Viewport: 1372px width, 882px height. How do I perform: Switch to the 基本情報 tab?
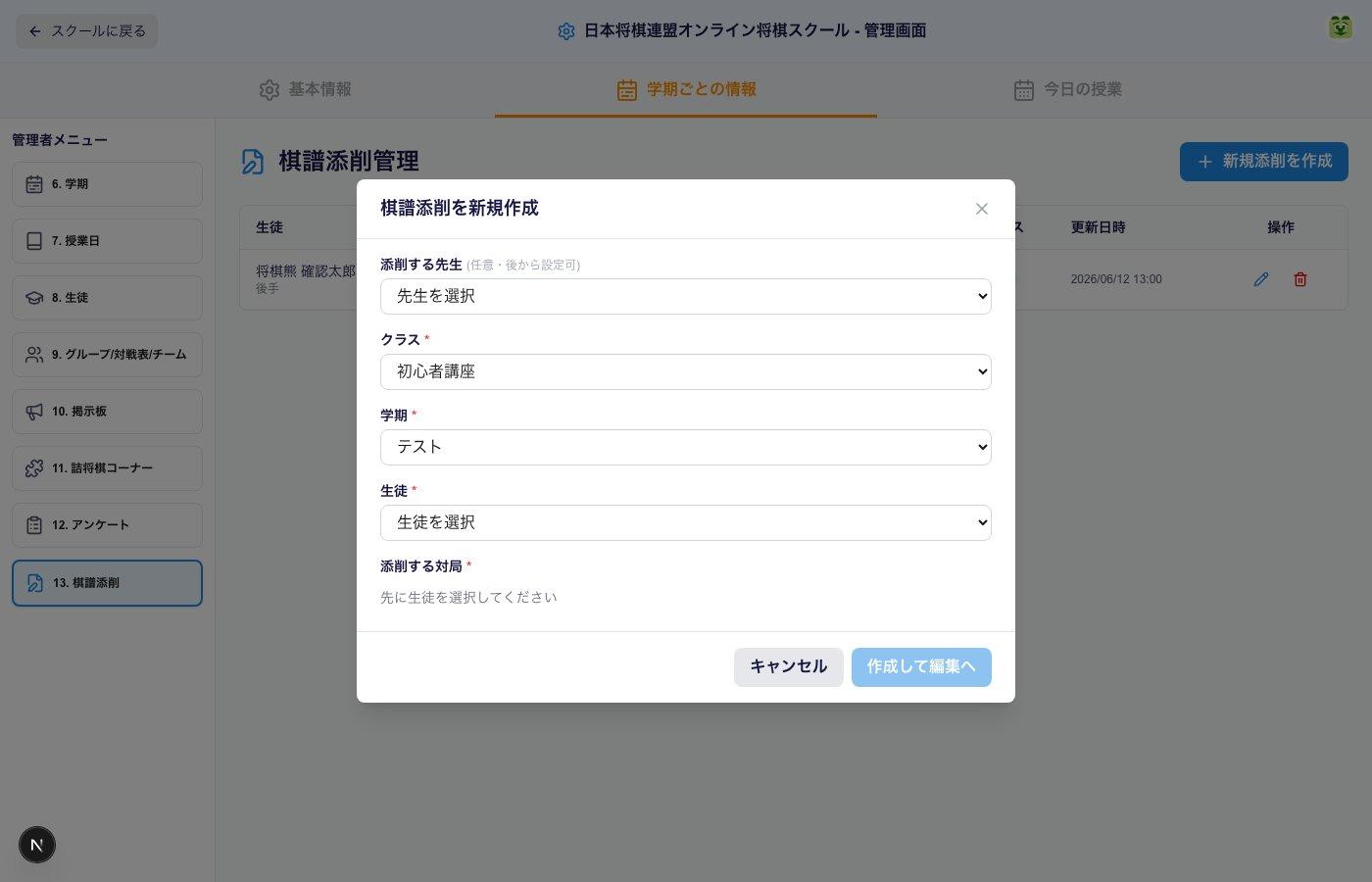(305, 90)
